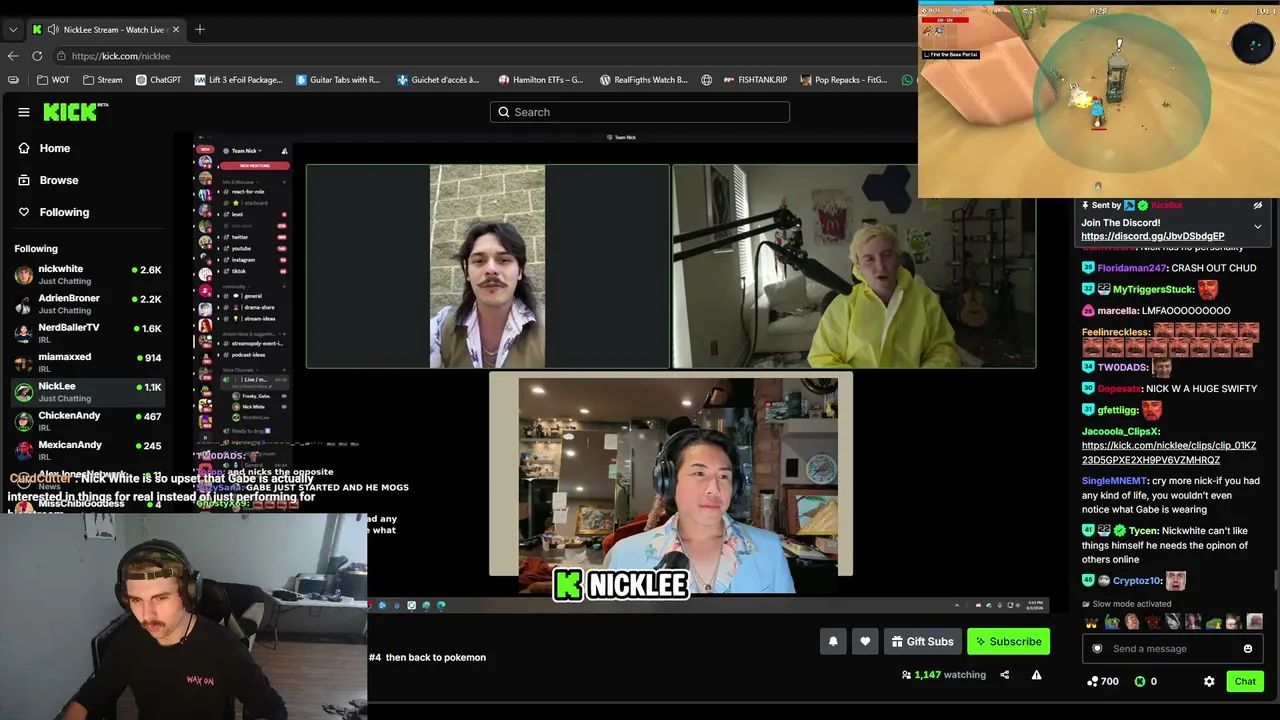Open miamaxxed channel in Following list
This screenshot has width=1280, height=720.
[88, 362]
